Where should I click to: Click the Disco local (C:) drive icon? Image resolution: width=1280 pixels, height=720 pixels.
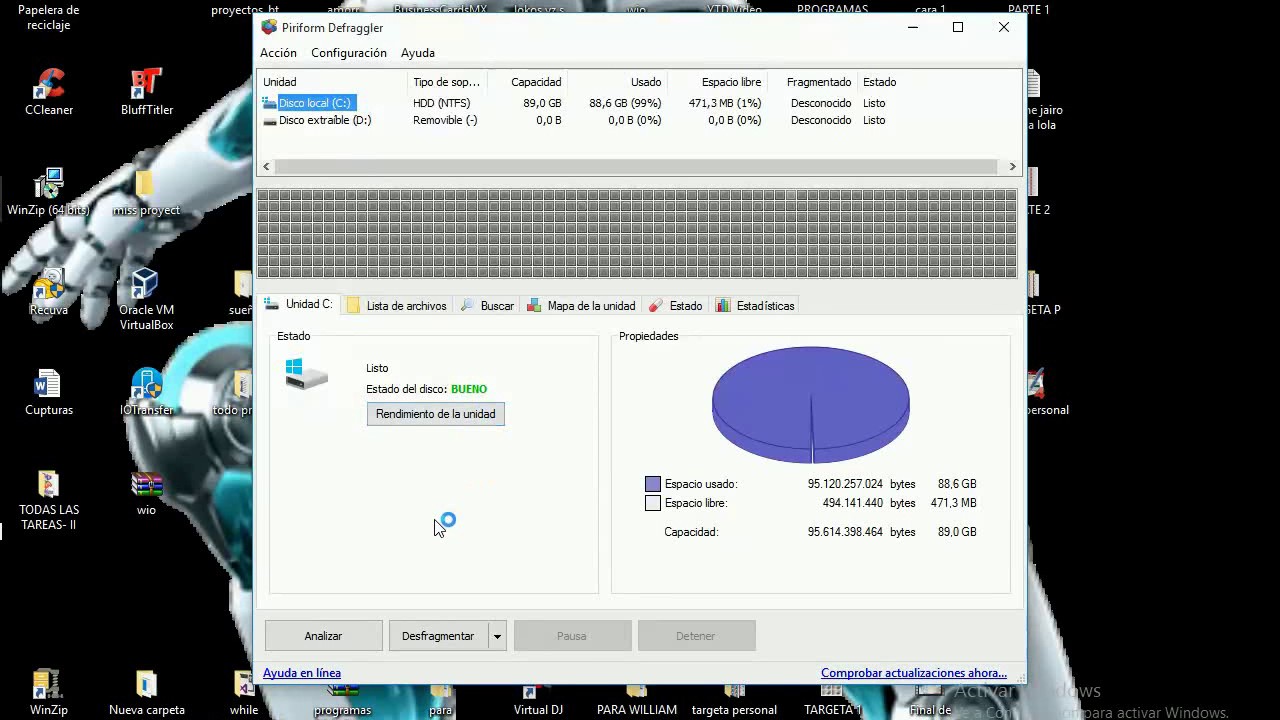(269, 103)
